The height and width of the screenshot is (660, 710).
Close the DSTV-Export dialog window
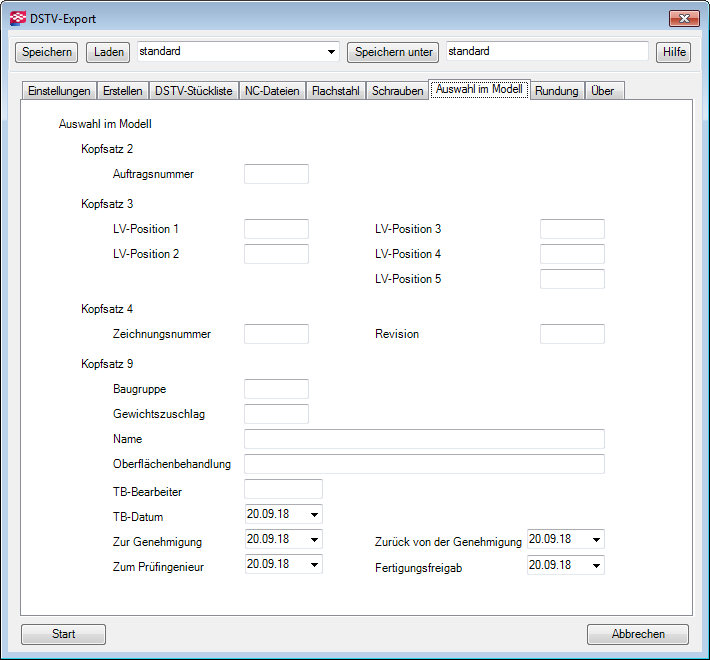pos(683,18)
